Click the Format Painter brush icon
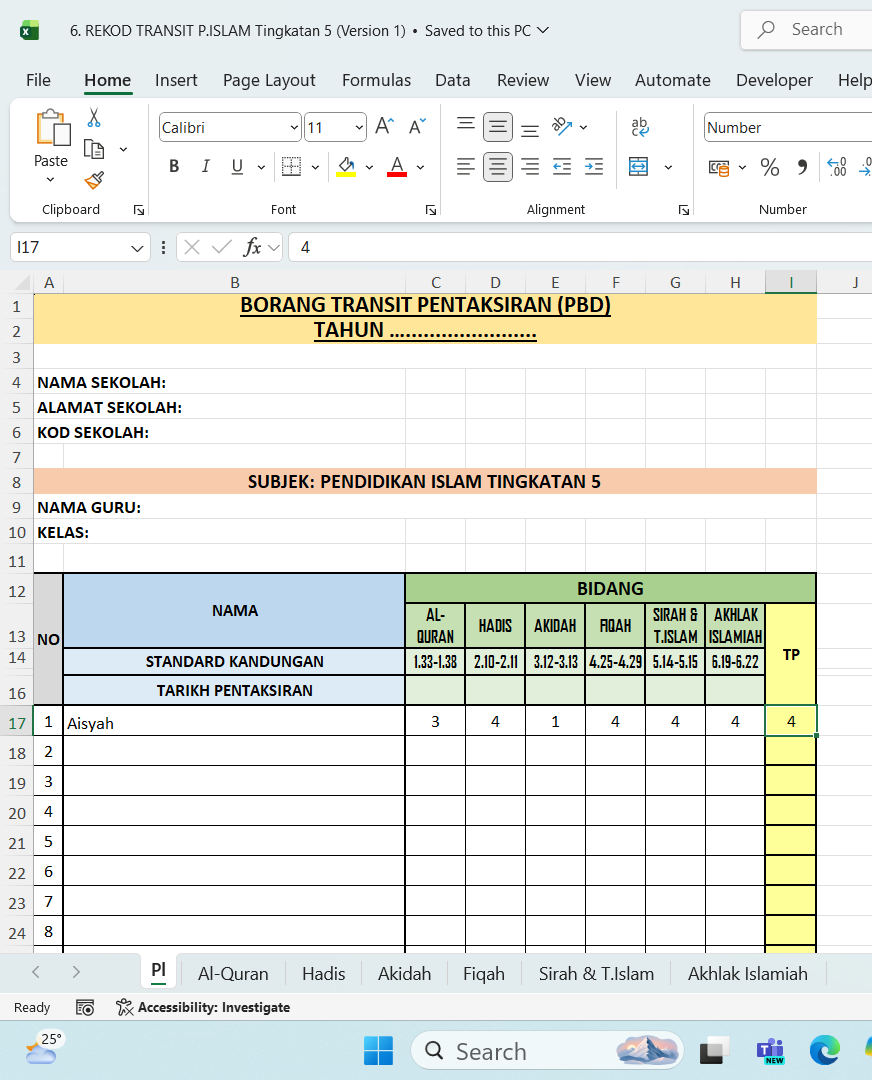This screenshot has width=872, height=1080. 94,180
